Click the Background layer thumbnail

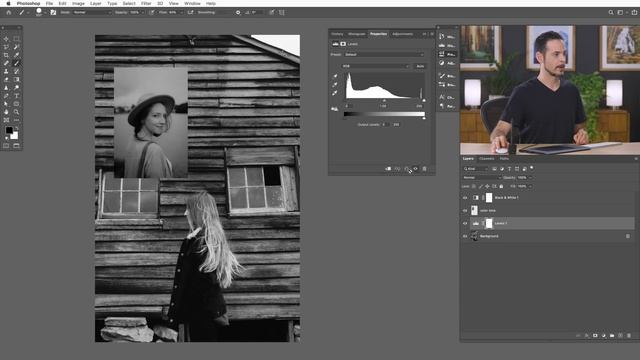[x=474, y=236]
